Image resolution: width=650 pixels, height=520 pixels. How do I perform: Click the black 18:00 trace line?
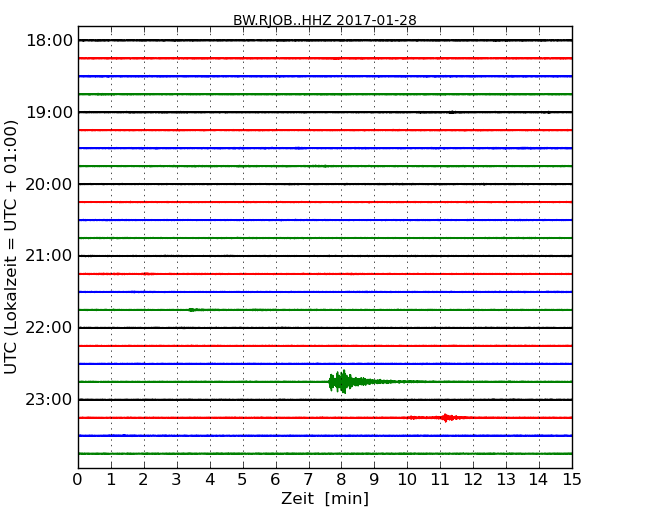[x=325, y=40]
